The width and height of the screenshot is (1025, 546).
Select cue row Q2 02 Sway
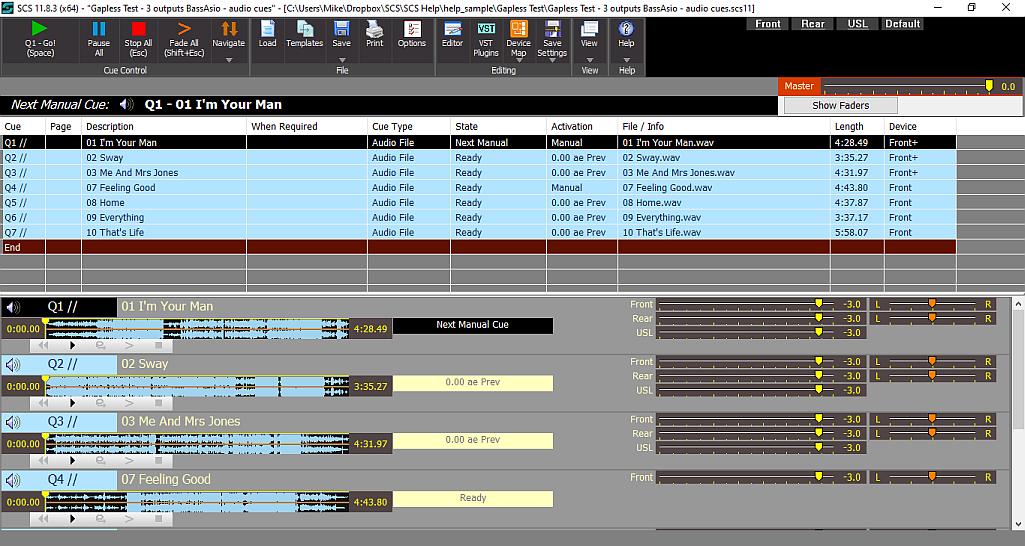coord(479,158)
